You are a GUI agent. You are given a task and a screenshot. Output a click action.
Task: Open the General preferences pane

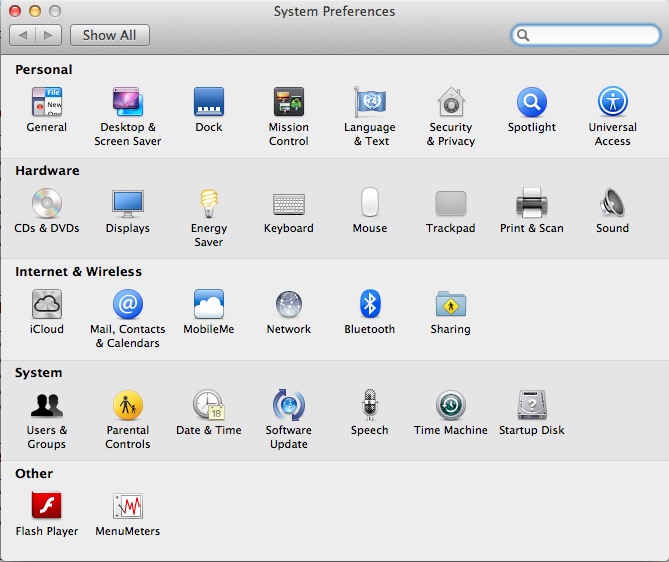46,103
